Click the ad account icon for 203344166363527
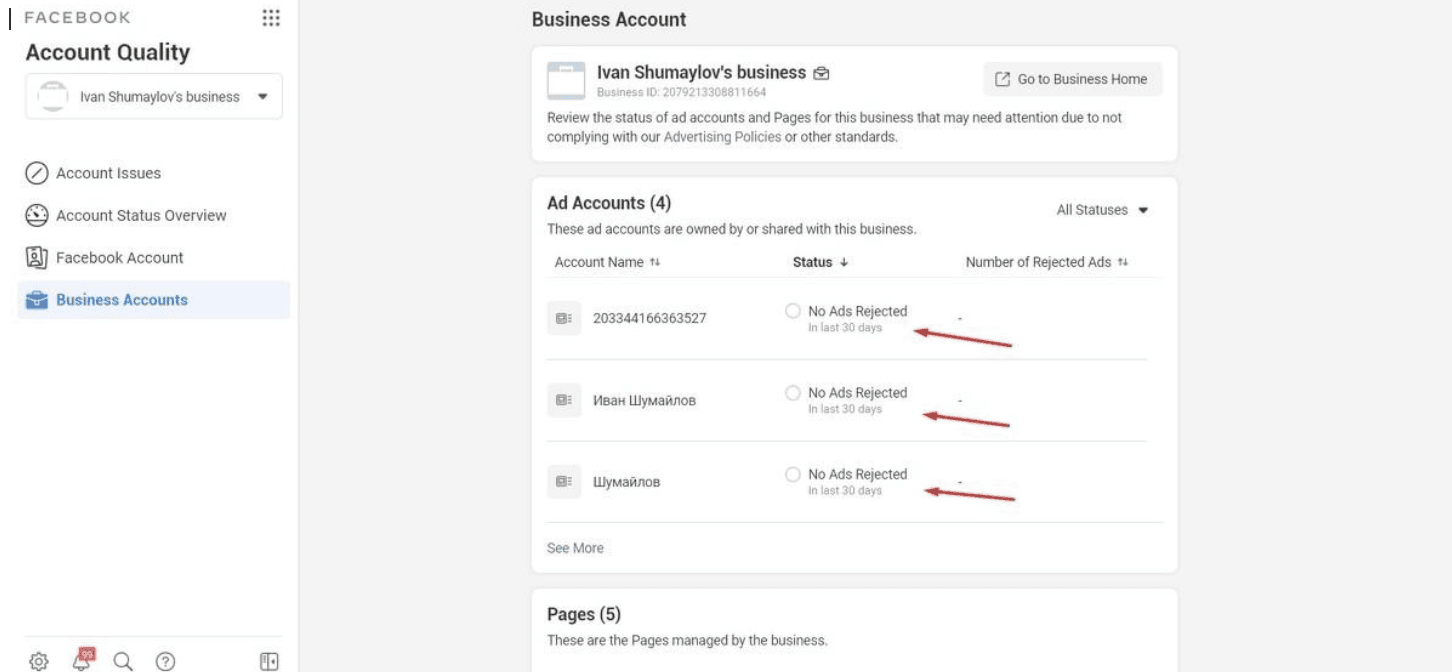Viewport: 1452px width, 672px height. (x=564, y=318)
